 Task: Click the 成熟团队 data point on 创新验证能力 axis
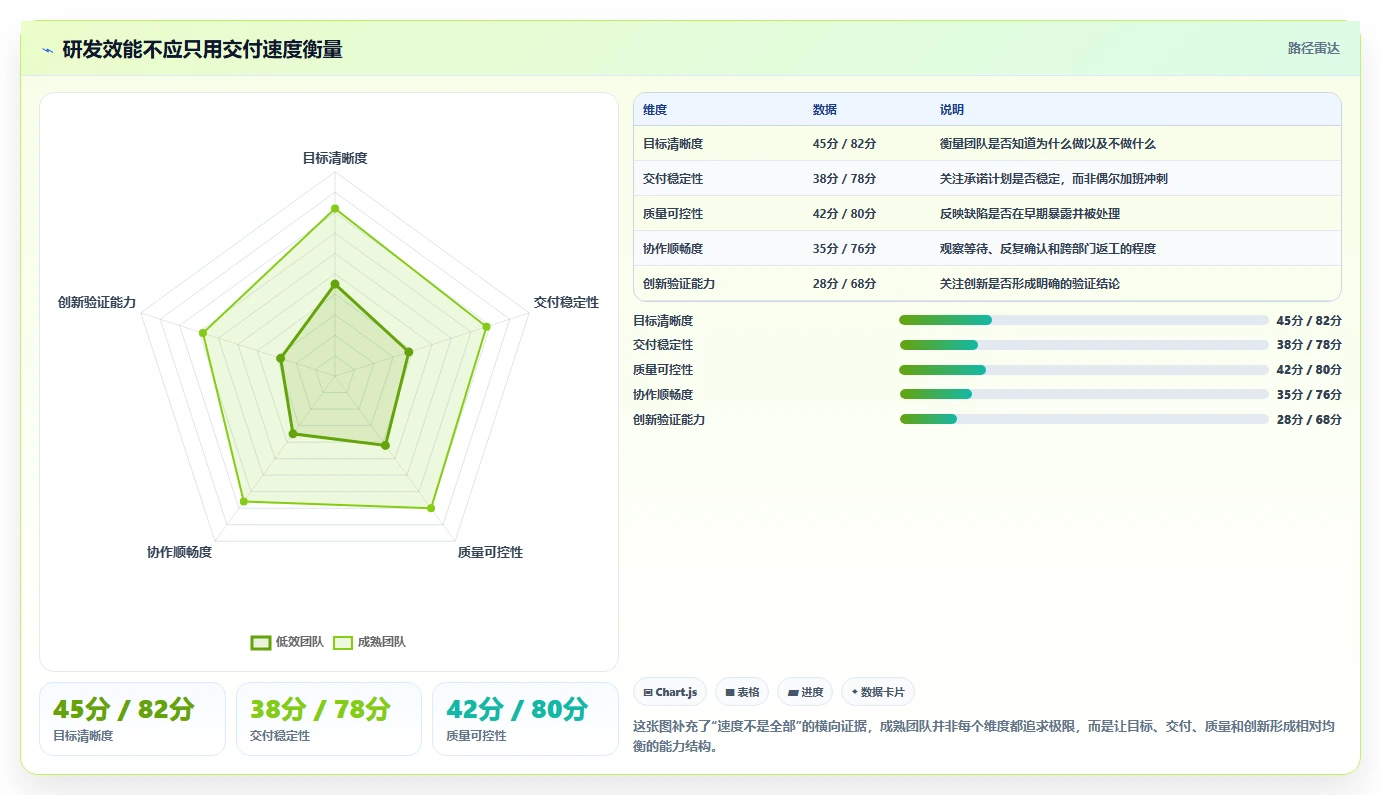tap(203, 333)
